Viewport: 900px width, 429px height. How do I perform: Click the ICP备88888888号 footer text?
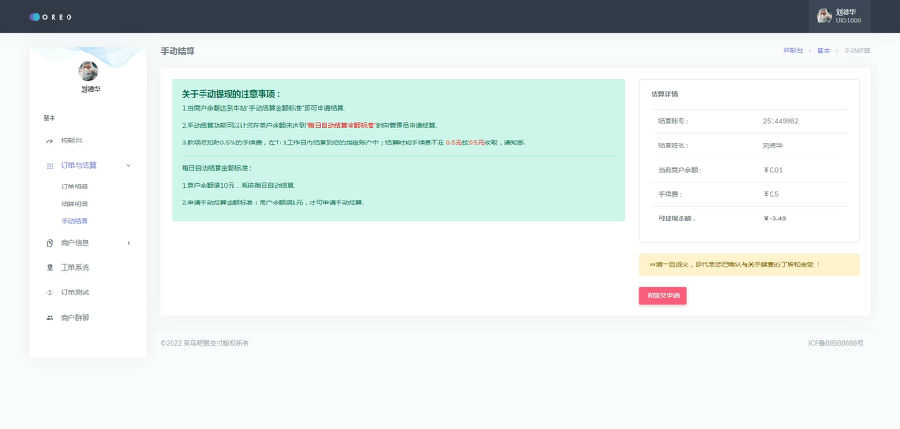836,343
